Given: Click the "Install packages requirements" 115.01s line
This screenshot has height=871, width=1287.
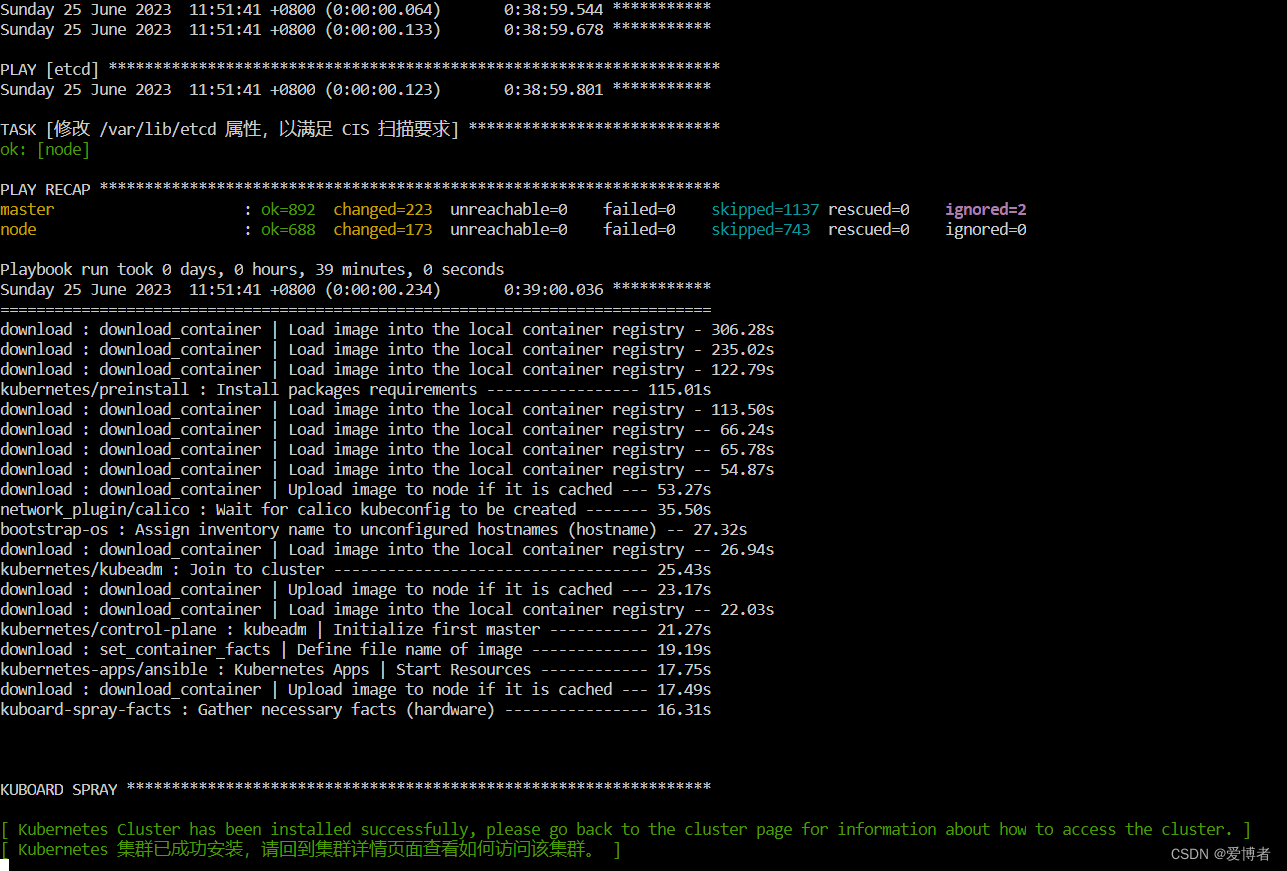Looking at the screenshot, I should [356, 389].
